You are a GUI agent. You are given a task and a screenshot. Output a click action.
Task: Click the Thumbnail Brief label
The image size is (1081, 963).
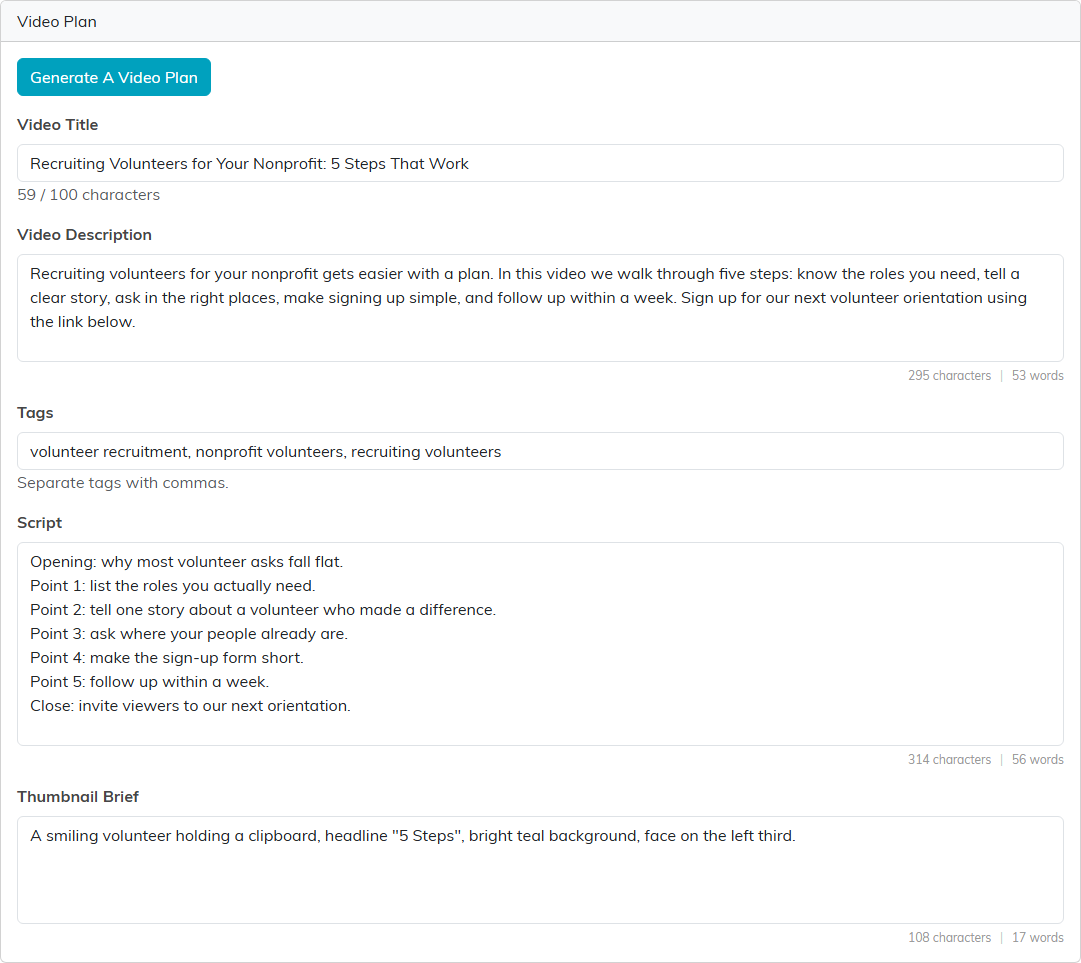[x=78, y=797]
